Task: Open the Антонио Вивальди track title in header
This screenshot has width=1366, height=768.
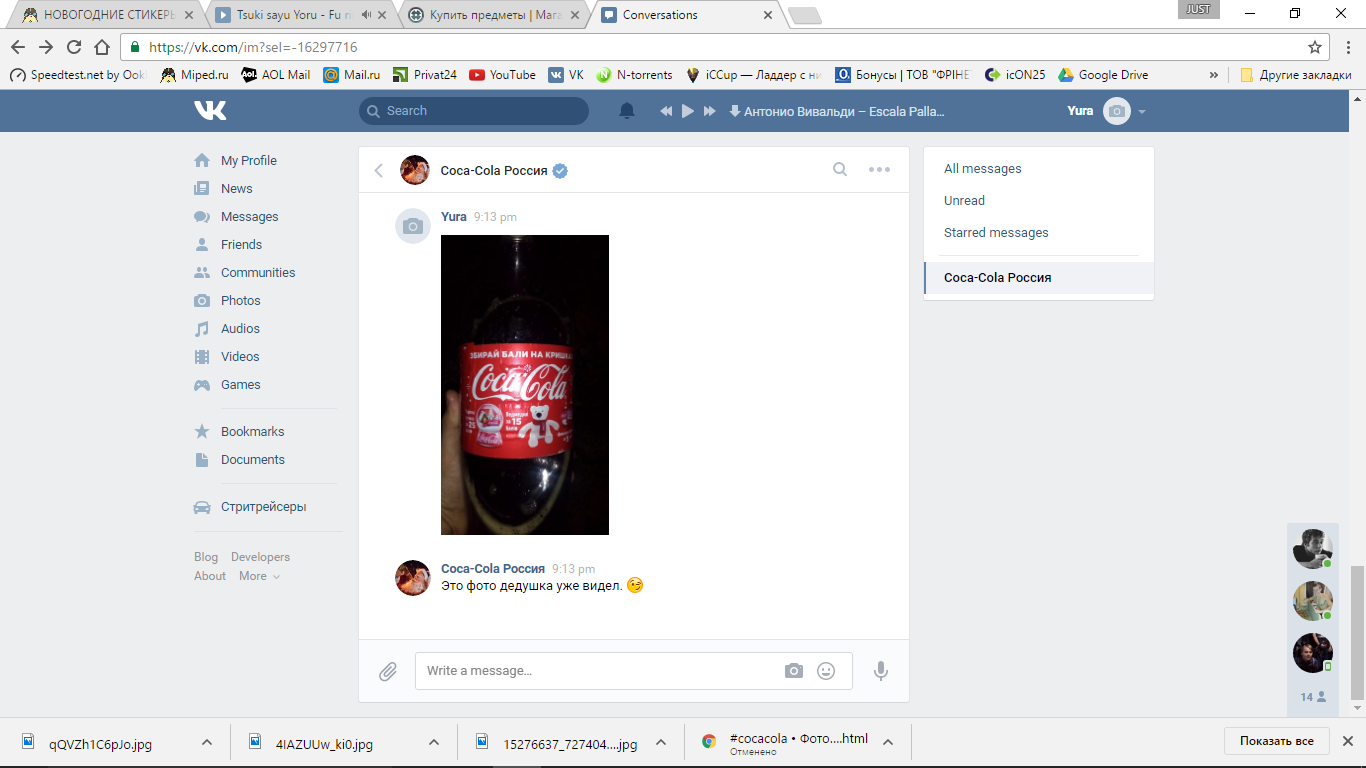Action: [844, 111]
